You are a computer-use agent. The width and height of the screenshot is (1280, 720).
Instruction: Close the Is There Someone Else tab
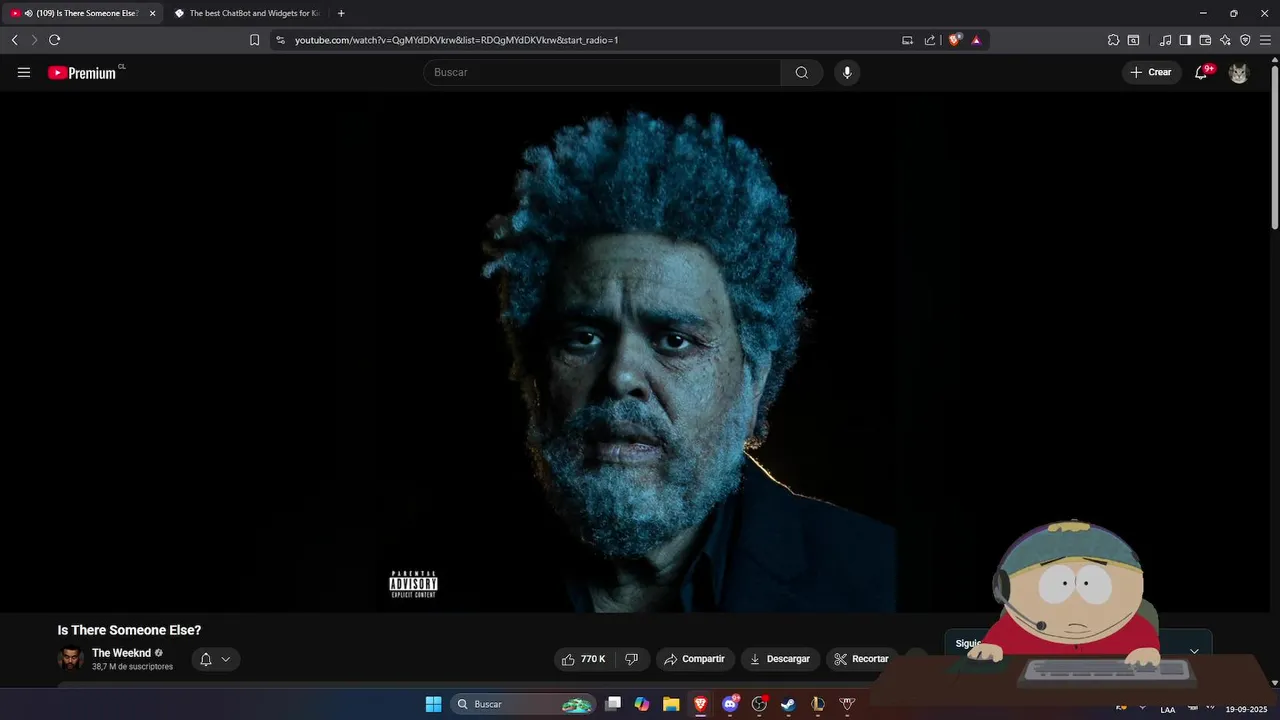pyautogui.click(x=153, y=13)
